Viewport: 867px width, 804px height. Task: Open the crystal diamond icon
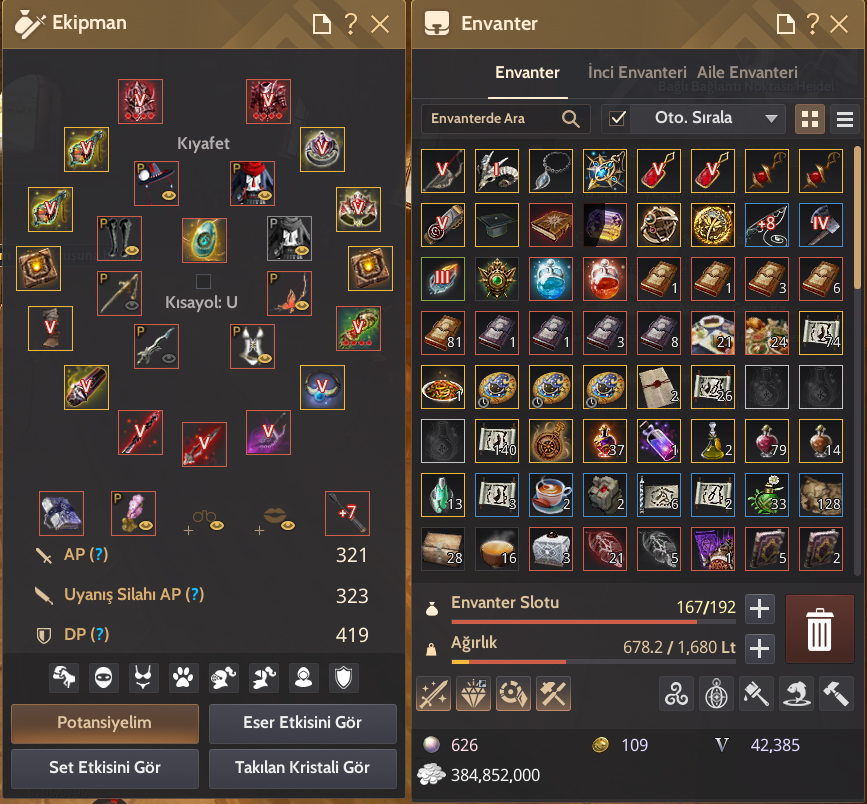coord(473,693)
